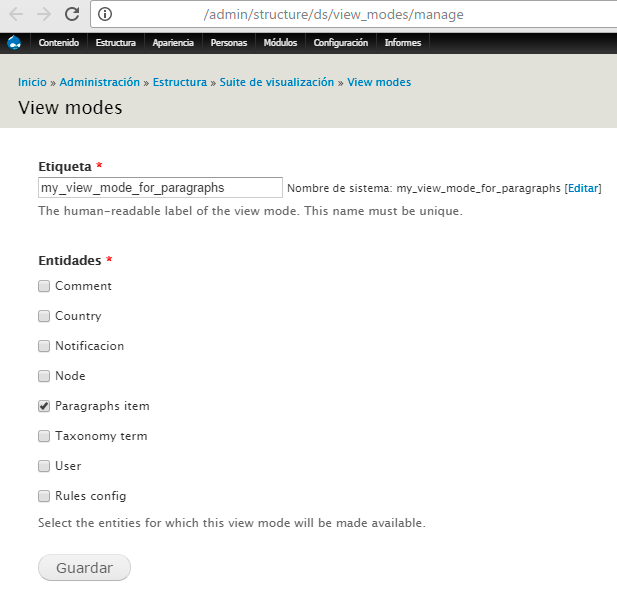Viewport: 617px width, 603px height.
Task: Click the Guardar button
Action: point(84,568)
